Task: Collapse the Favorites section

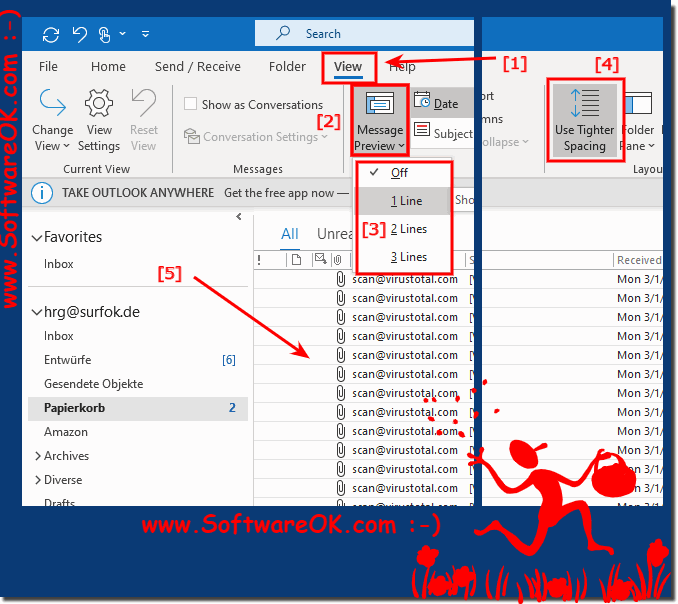Action: tap(37, 237)
